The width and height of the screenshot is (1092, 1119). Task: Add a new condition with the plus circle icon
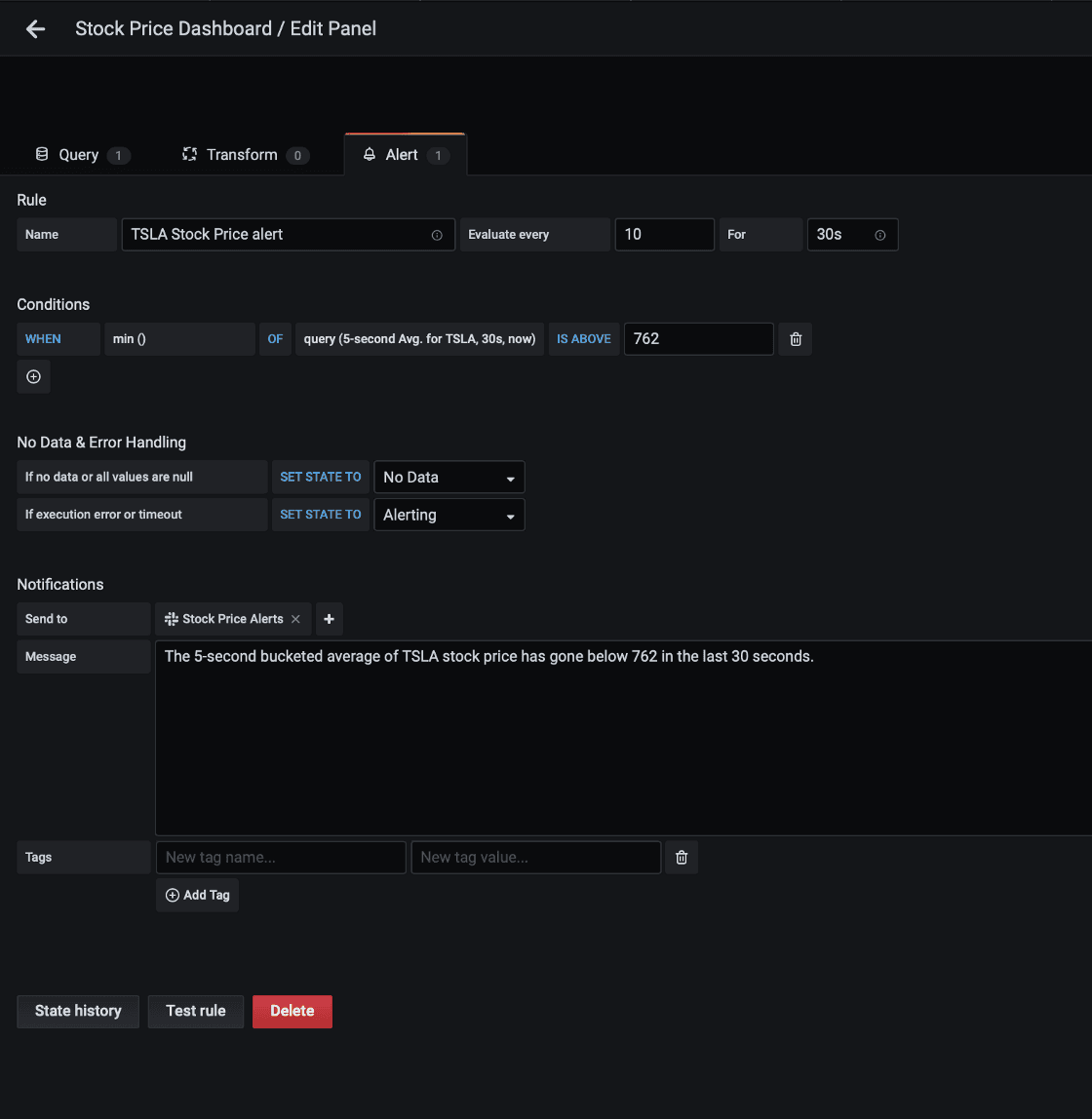point(33,377)
